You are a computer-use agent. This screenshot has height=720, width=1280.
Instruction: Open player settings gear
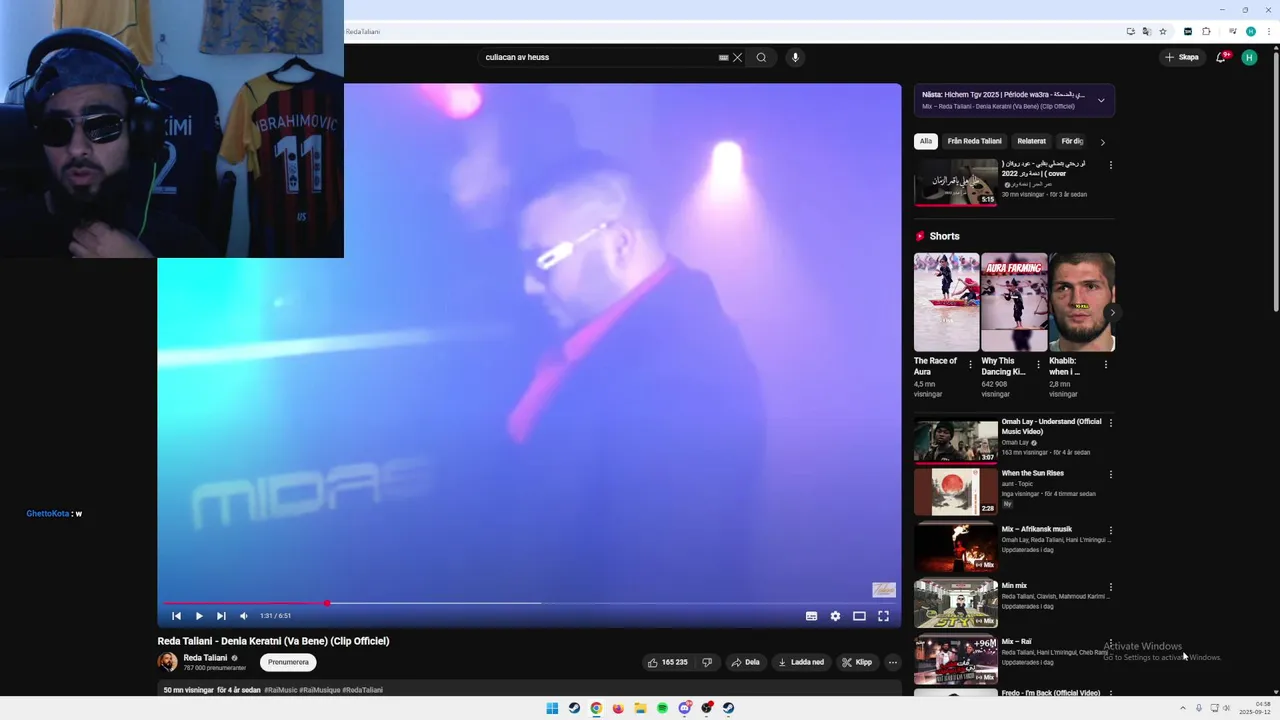835,616
